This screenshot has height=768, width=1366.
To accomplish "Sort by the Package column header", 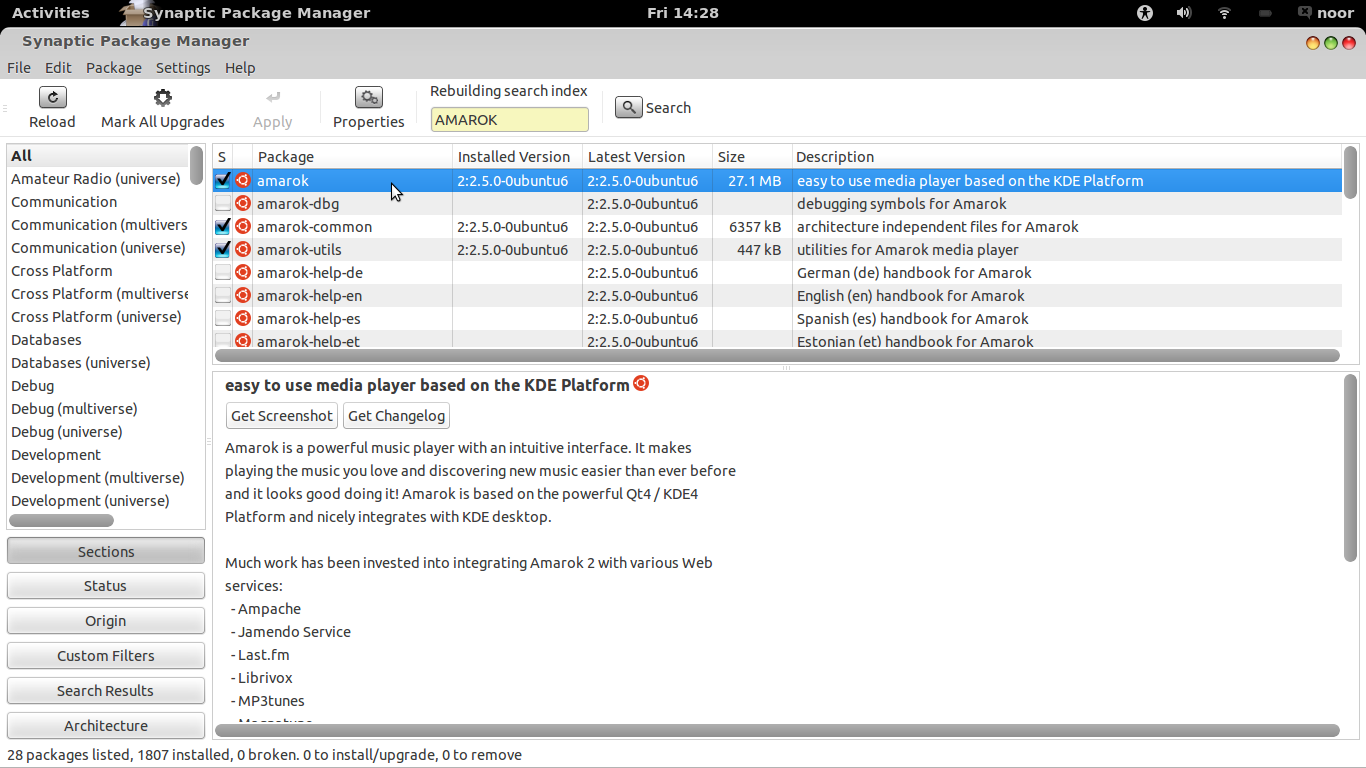I will (353, 157).
